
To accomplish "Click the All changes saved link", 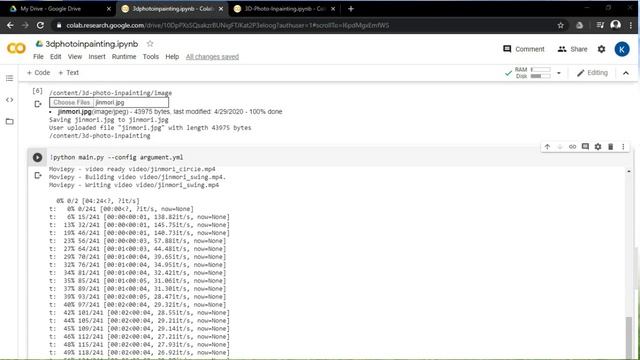I will (212, 57).
